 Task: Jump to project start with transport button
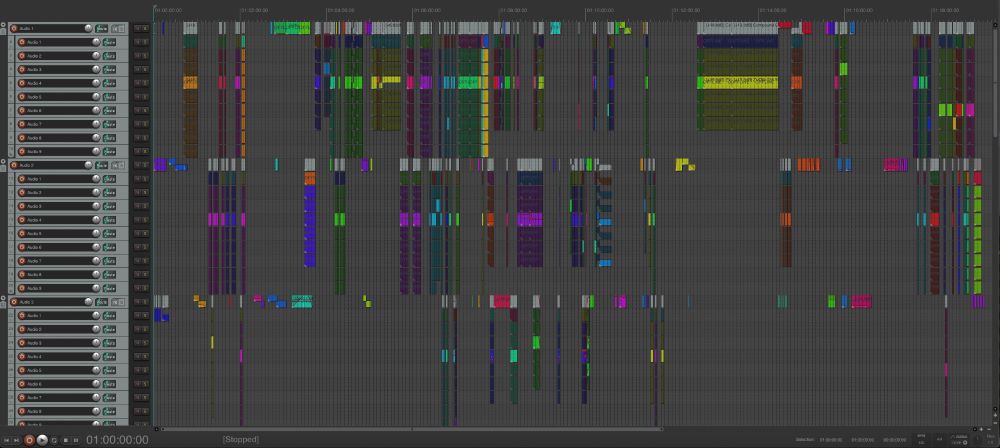click(x=7, y=440)
